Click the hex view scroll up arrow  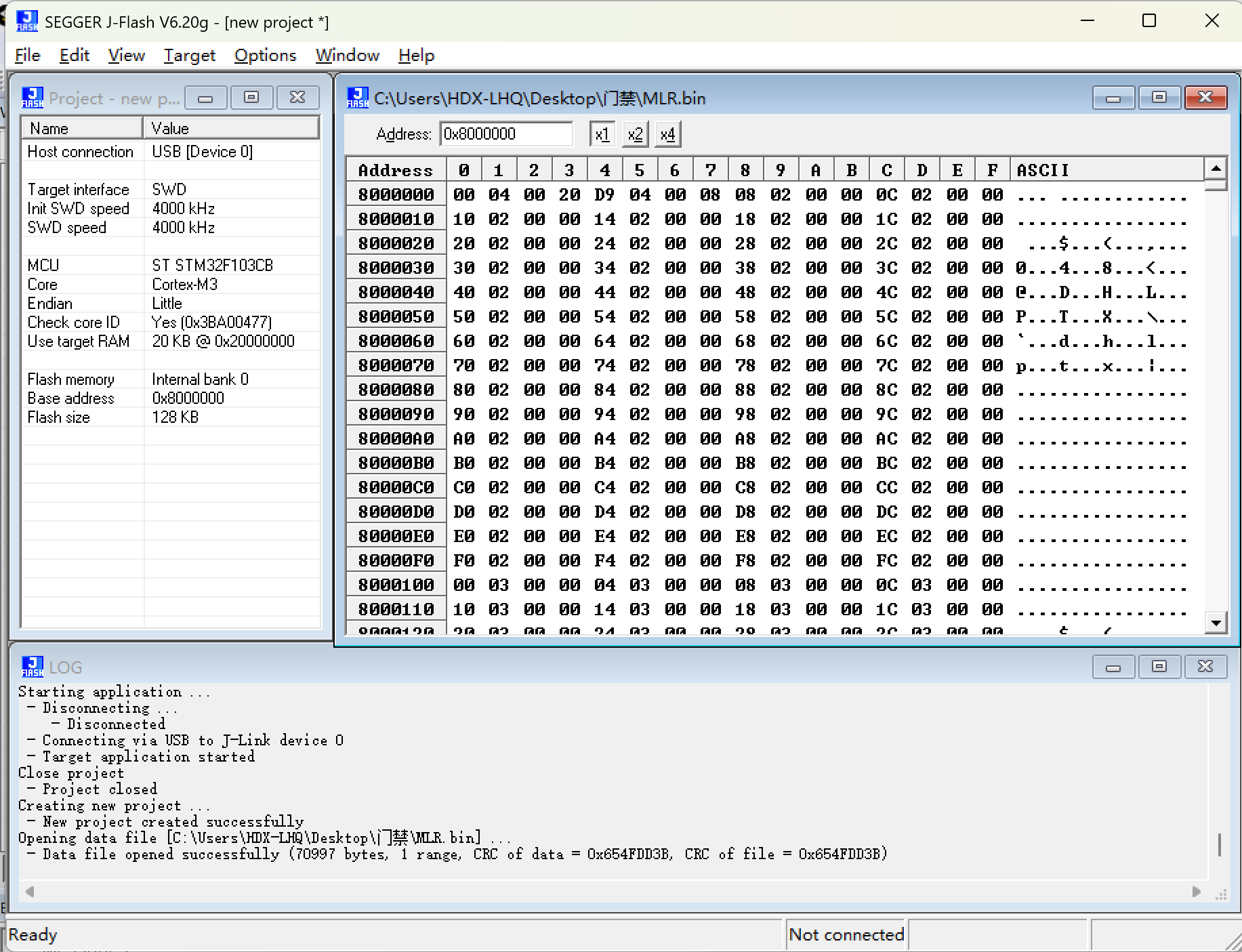pos(1216,168)
